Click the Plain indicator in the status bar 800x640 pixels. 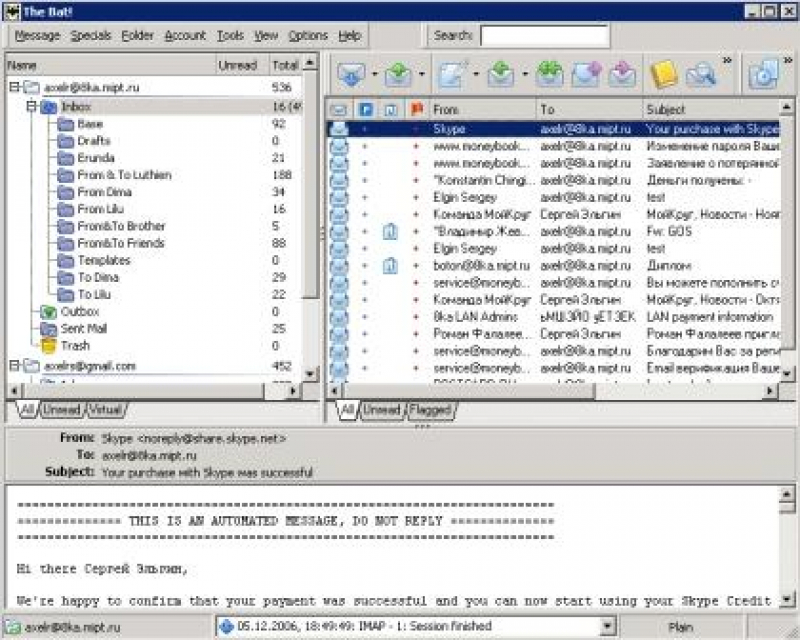(681, 627)
